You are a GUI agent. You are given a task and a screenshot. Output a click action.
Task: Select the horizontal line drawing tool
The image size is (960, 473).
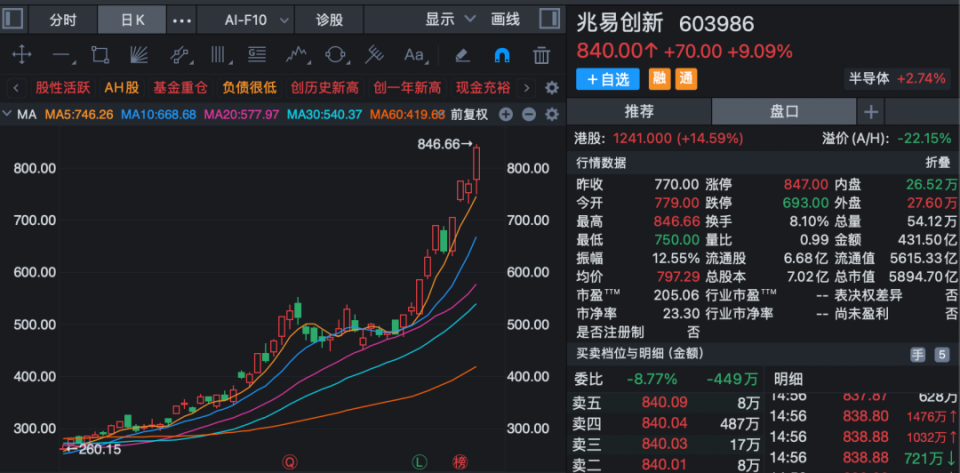62,56
